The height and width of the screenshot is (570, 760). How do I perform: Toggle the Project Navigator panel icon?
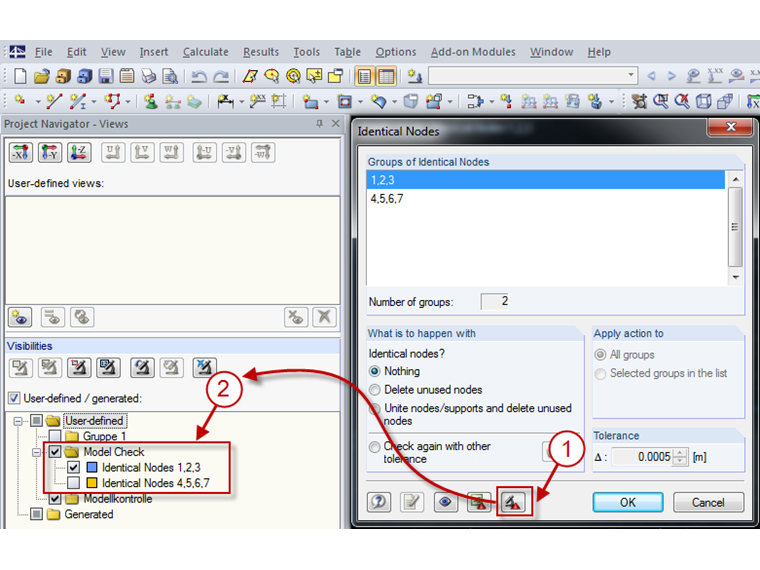364,76
